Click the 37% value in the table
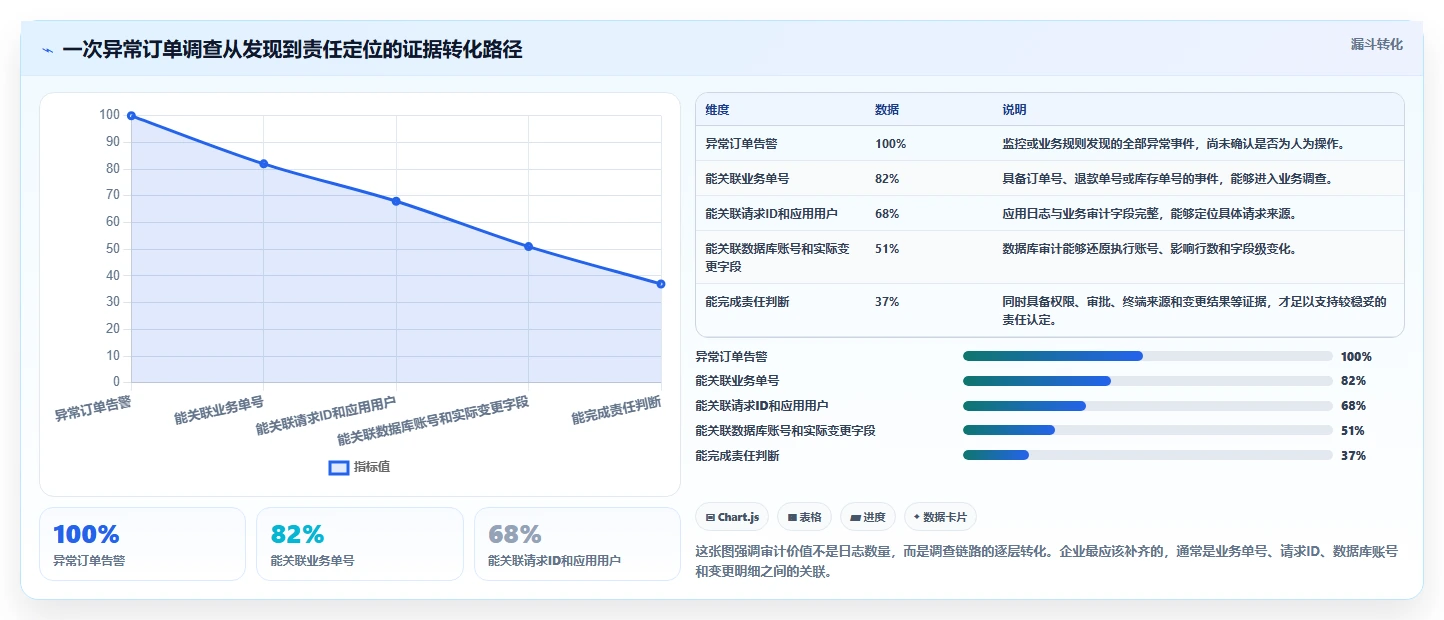Viewport: 1444px width, 620px height. pos(887,301)
